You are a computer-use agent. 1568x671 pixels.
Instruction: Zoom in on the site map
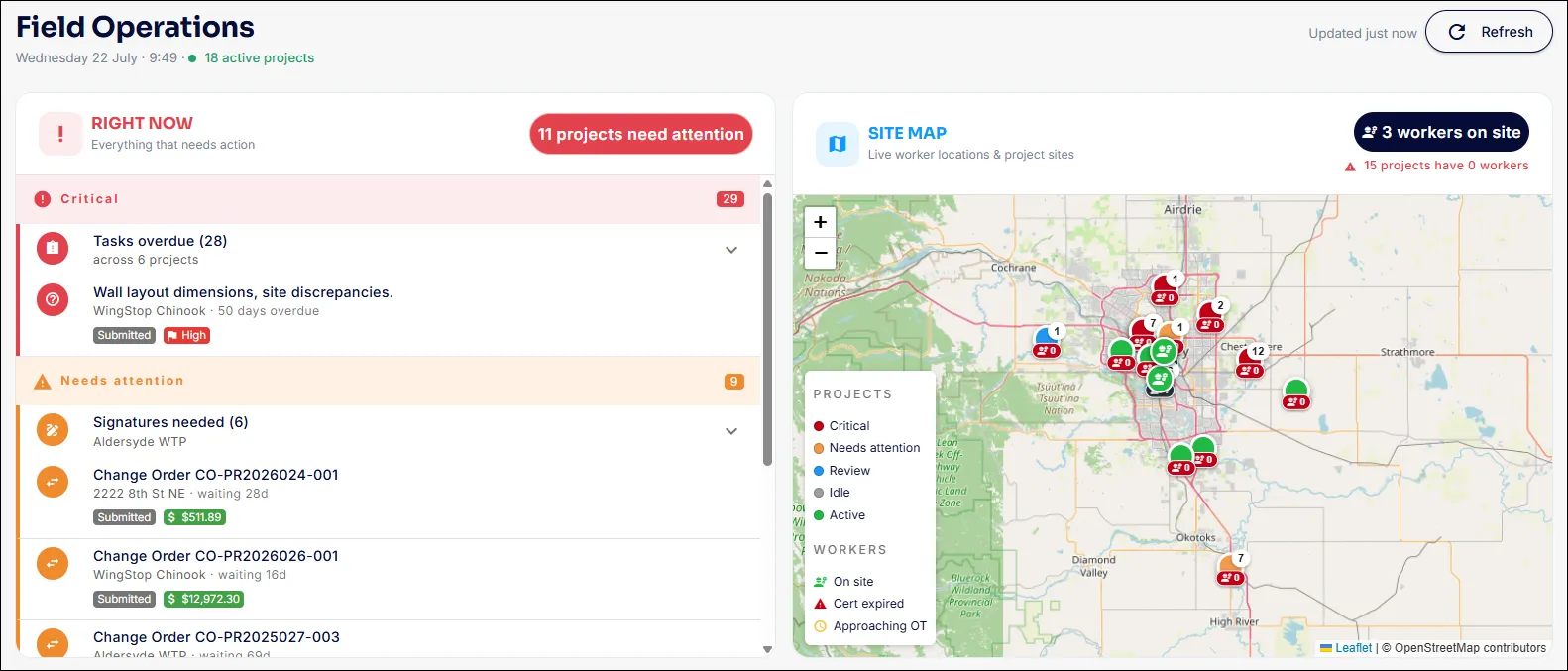coord(821,222)
